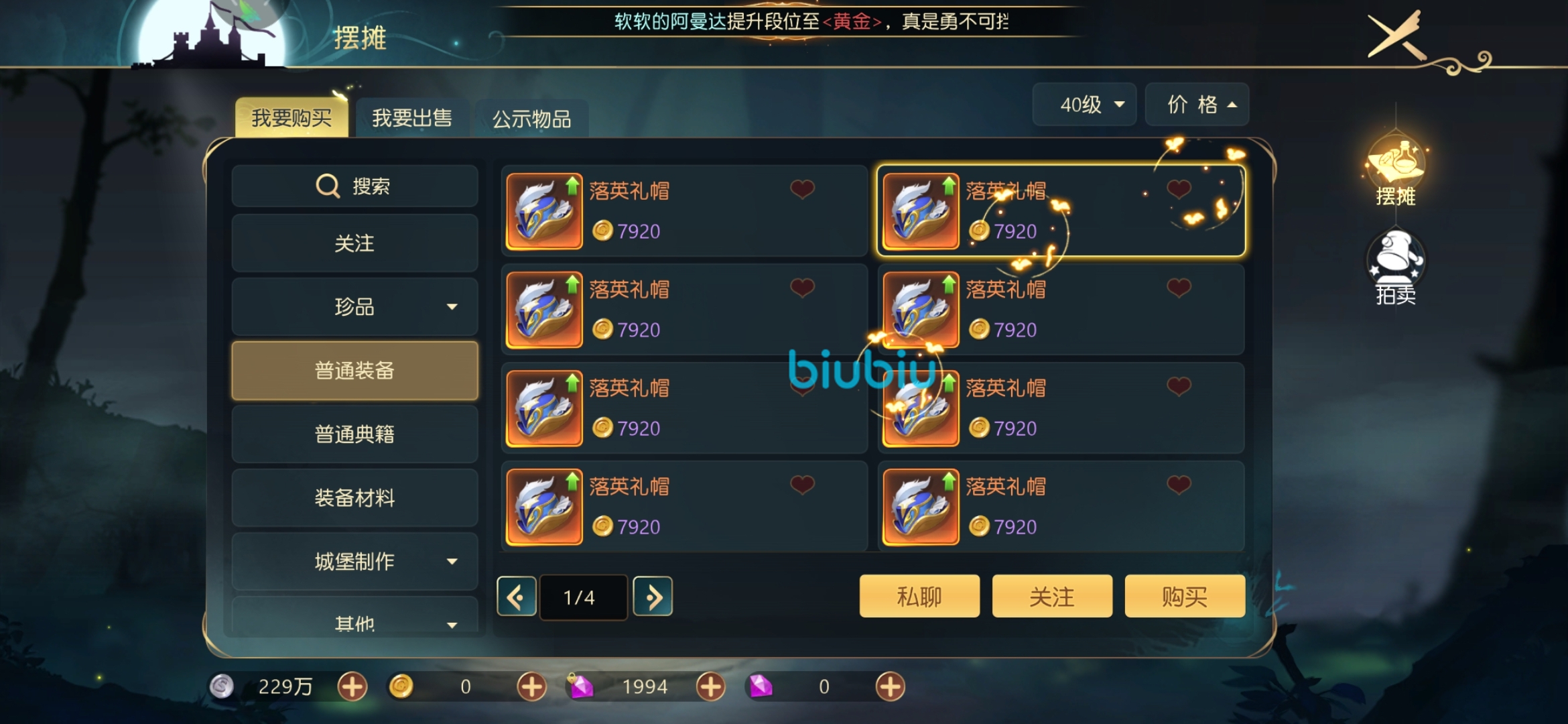
Task: Toggle heart favorite on first 落英礼帽 listing
Action: [802, 189]
